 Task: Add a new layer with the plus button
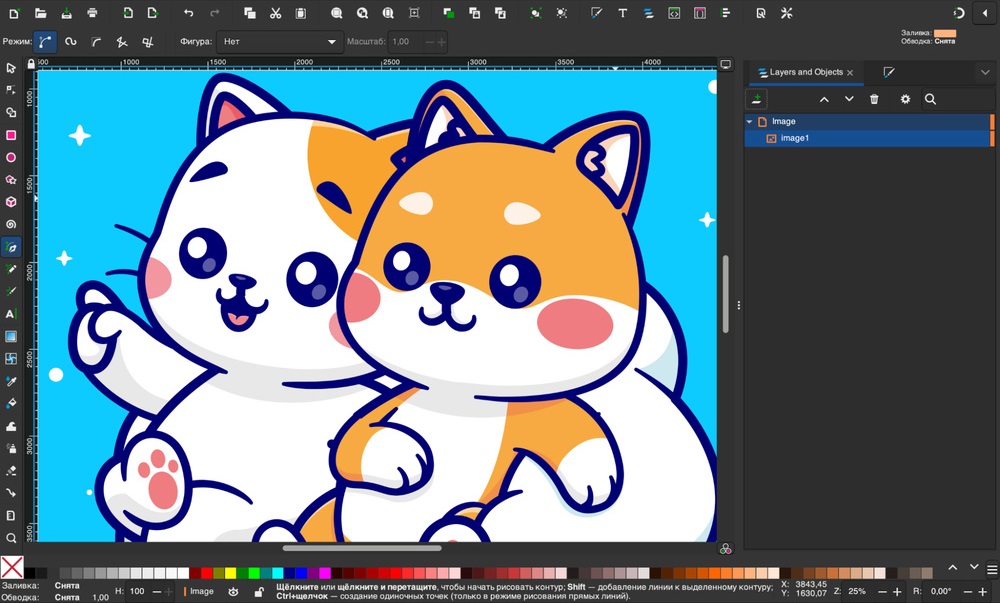tap(757, 99)
